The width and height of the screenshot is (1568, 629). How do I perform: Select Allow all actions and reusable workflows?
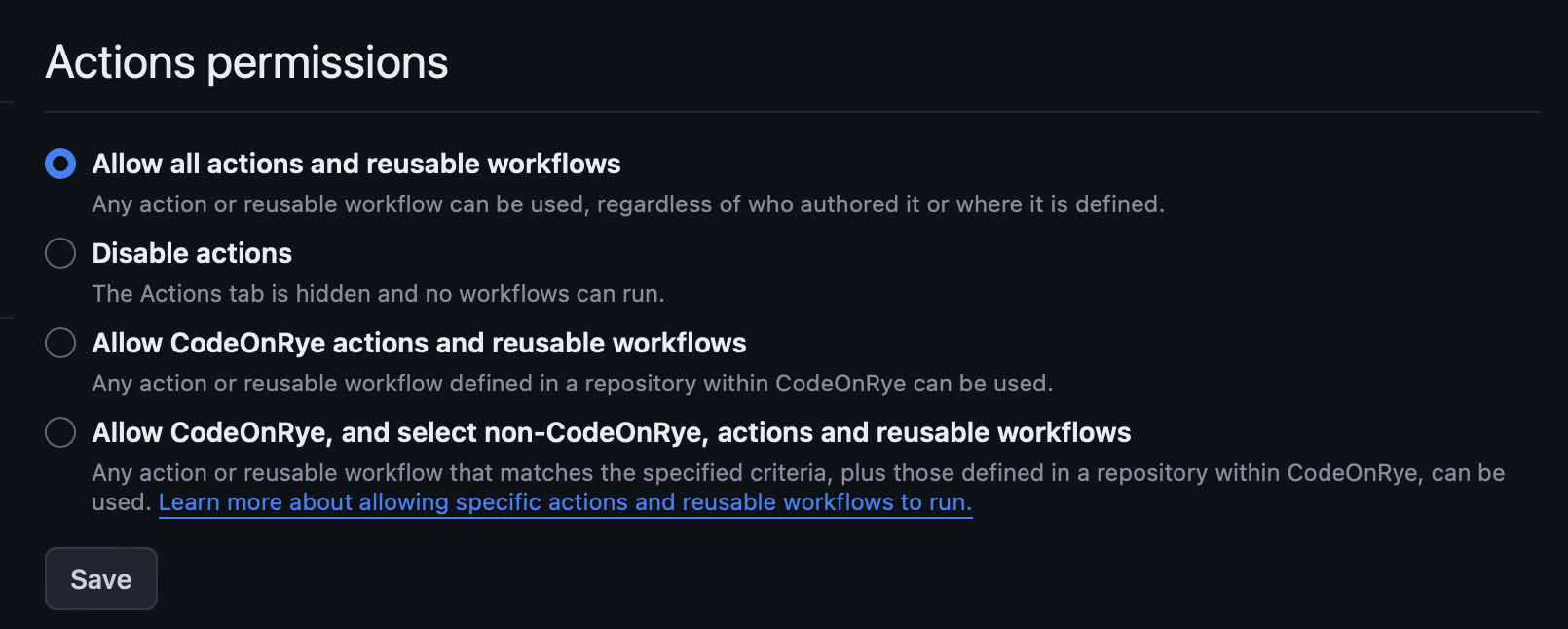point(59,164)
